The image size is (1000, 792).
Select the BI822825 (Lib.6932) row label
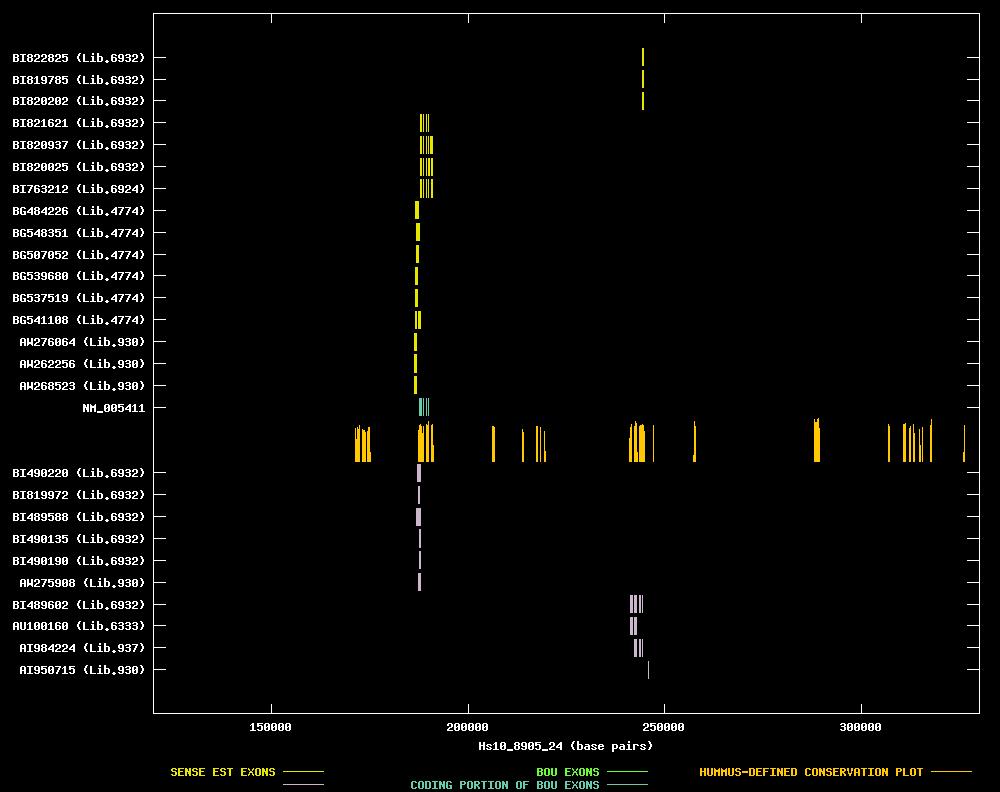coord(78,58)
